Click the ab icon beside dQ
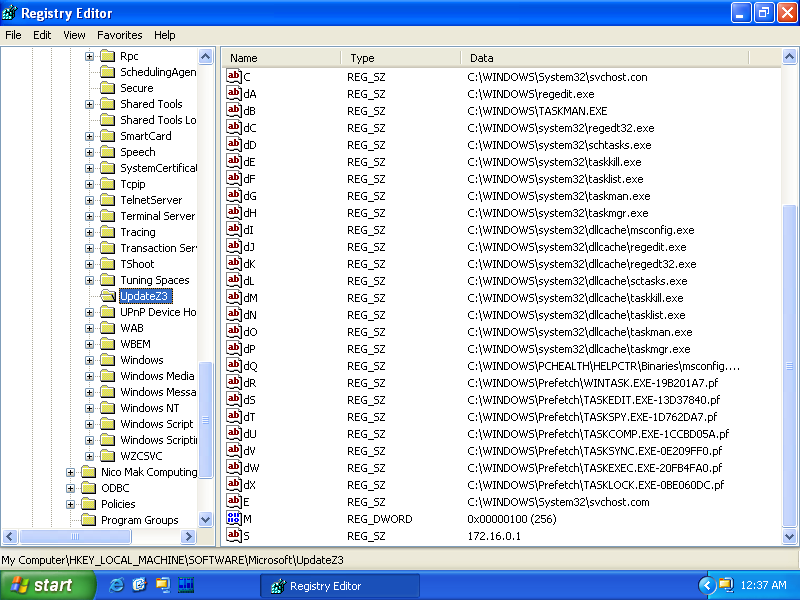Screen dimensions: 800x600 tap(234, 365)
